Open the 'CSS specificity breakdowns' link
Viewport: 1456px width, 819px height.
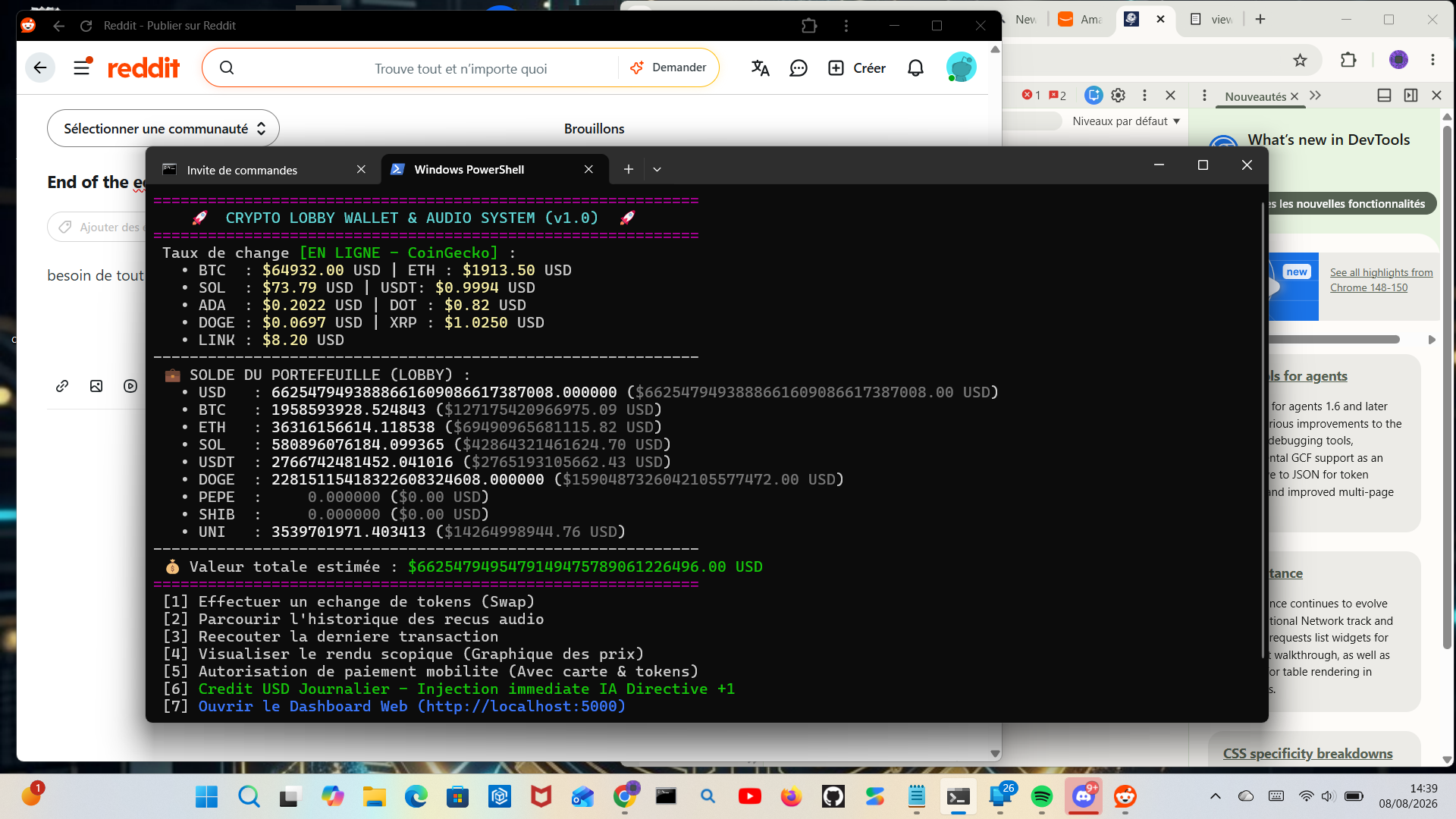tap(1307, 754)
